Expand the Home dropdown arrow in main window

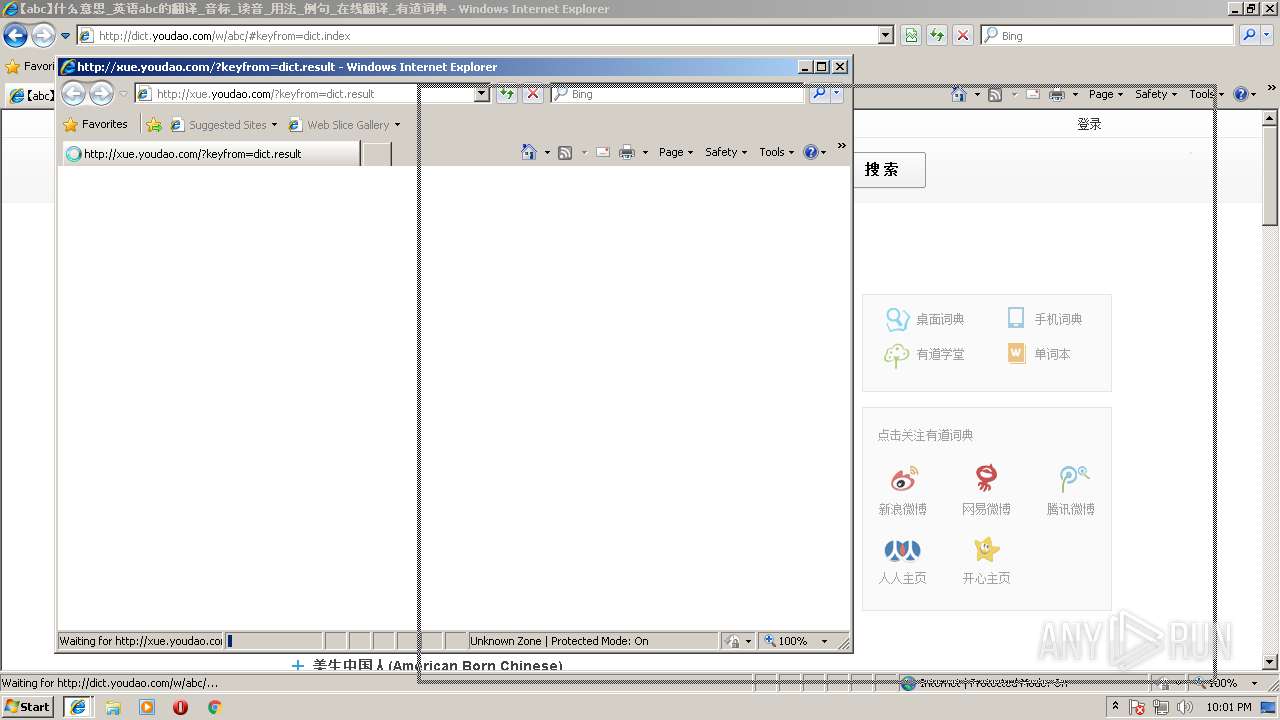point(976,94)
